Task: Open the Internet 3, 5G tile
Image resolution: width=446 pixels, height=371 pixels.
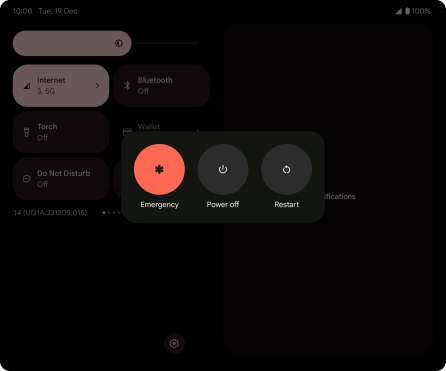Action: pos(61,86)
